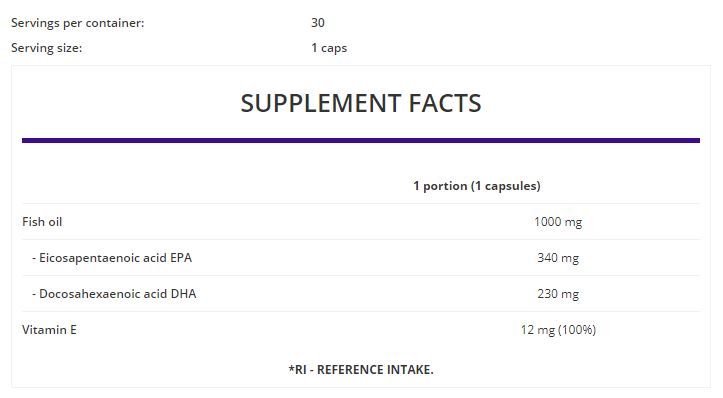
Task: Click the purple divider line
Action: pos(361,140)
